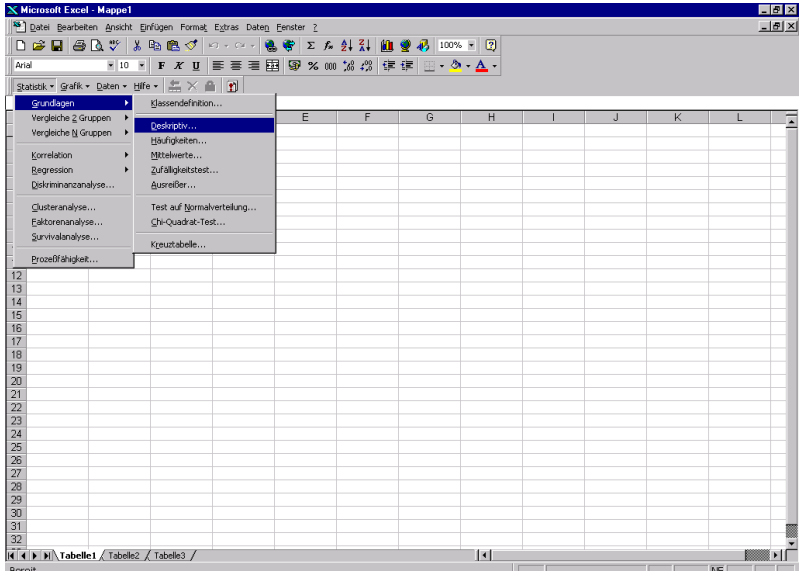
Task: Toggle underline formatting with the U button
Action: point(194,66)
